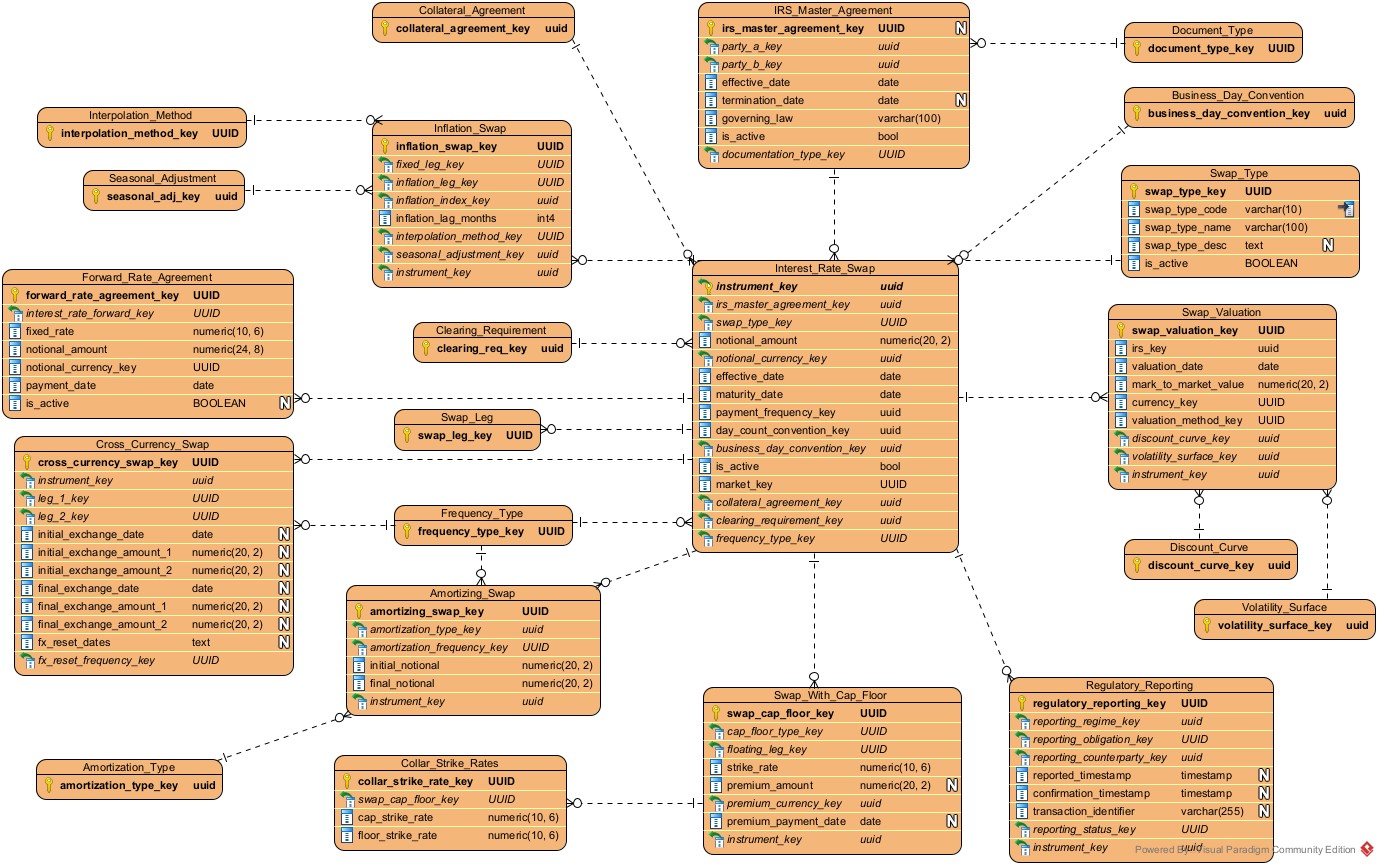
Task: Click the maturity_date column in Interest_Rate_Swap
Action: click(749, 395)
